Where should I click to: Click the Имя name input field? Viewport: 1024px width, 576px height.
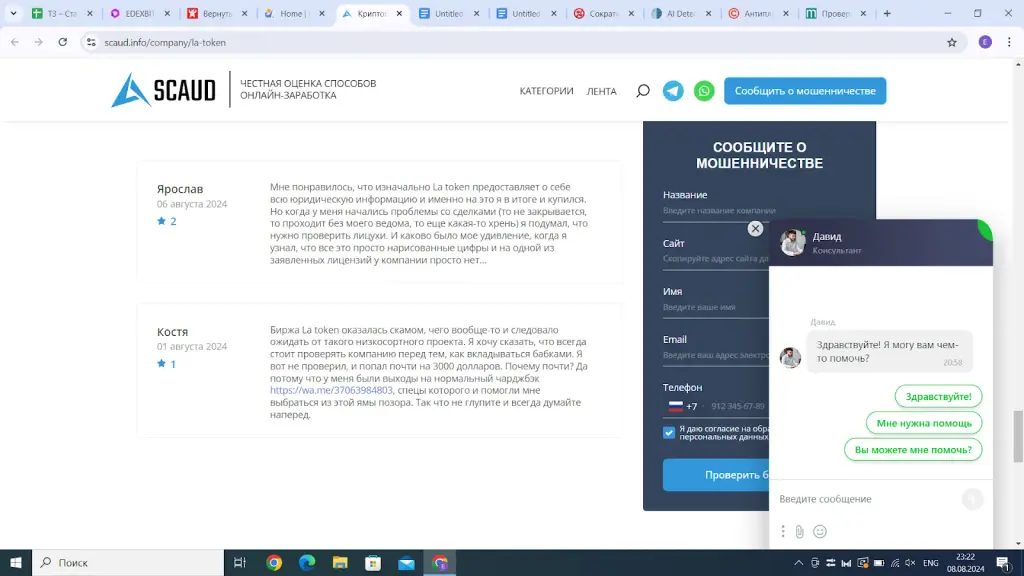716,307
